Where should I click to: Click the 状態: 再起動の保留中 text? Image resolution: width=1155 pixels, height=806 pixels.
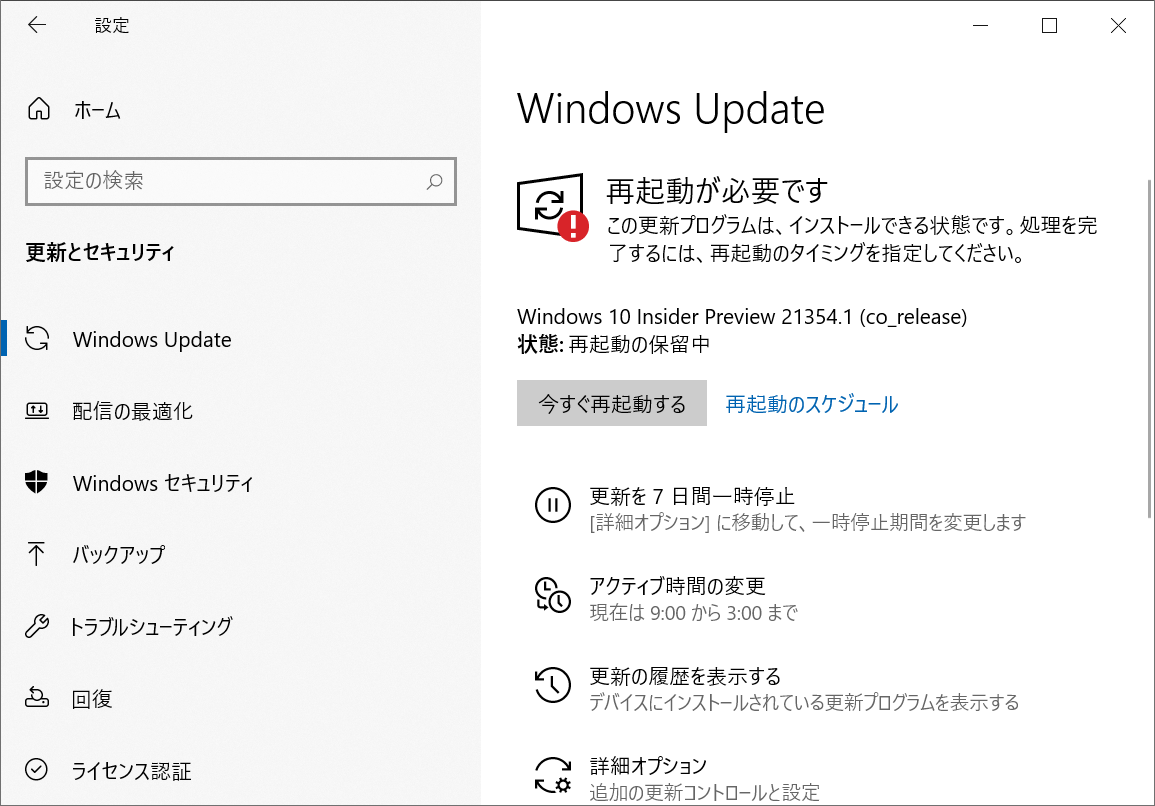[614, 344]
